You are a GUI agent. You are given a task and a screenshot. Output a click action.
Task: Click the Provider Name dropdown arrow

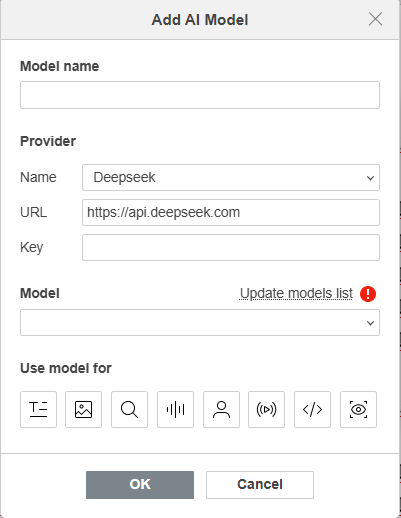pyautogui.click(x=370, y=178)
